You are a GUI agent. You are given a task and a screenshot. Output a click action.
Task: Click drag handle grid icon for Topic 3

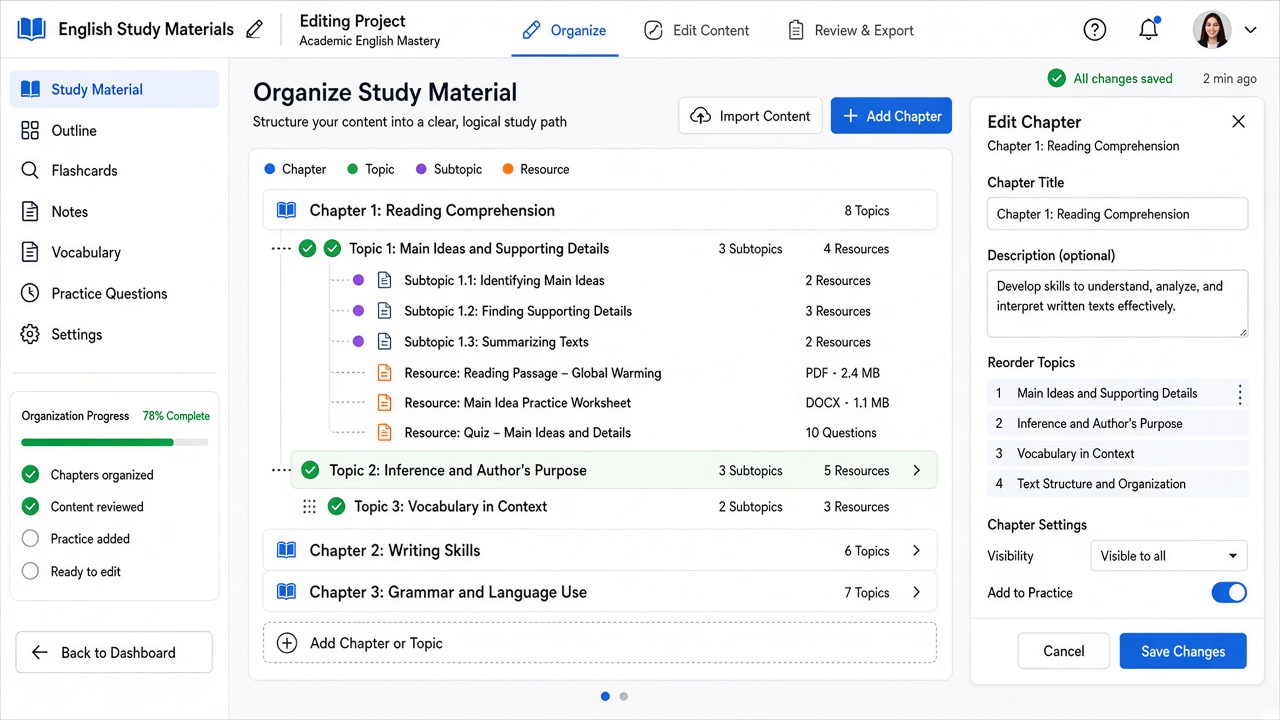pos(310,507)
